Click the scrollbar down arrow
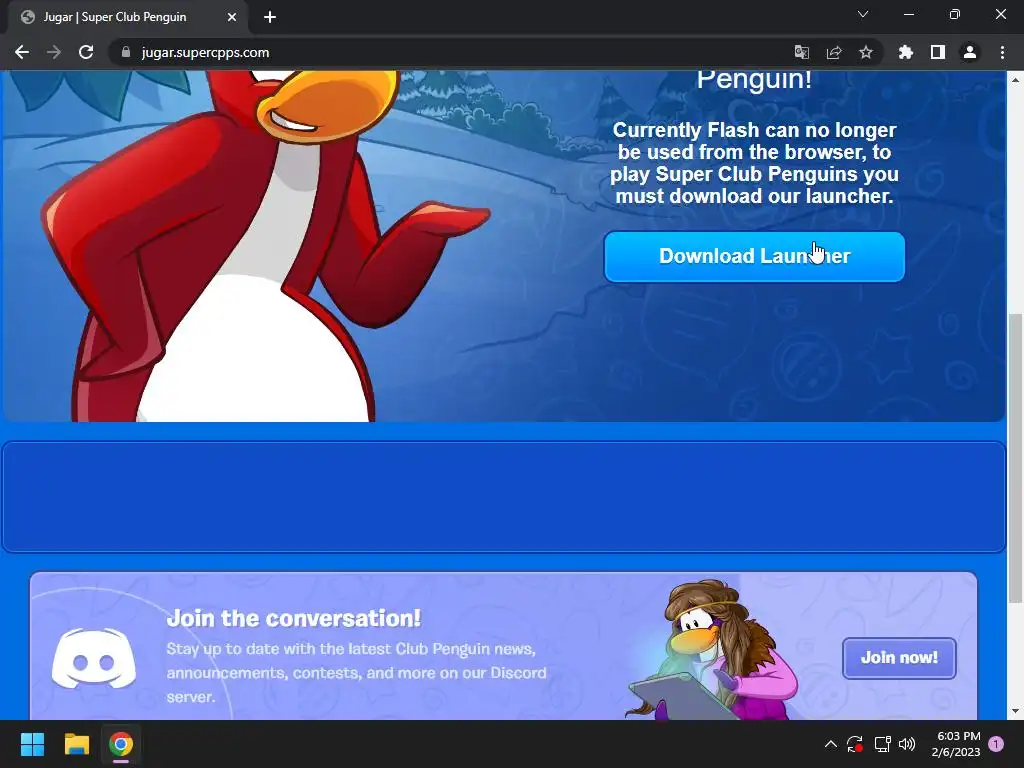 point(1015,711)
